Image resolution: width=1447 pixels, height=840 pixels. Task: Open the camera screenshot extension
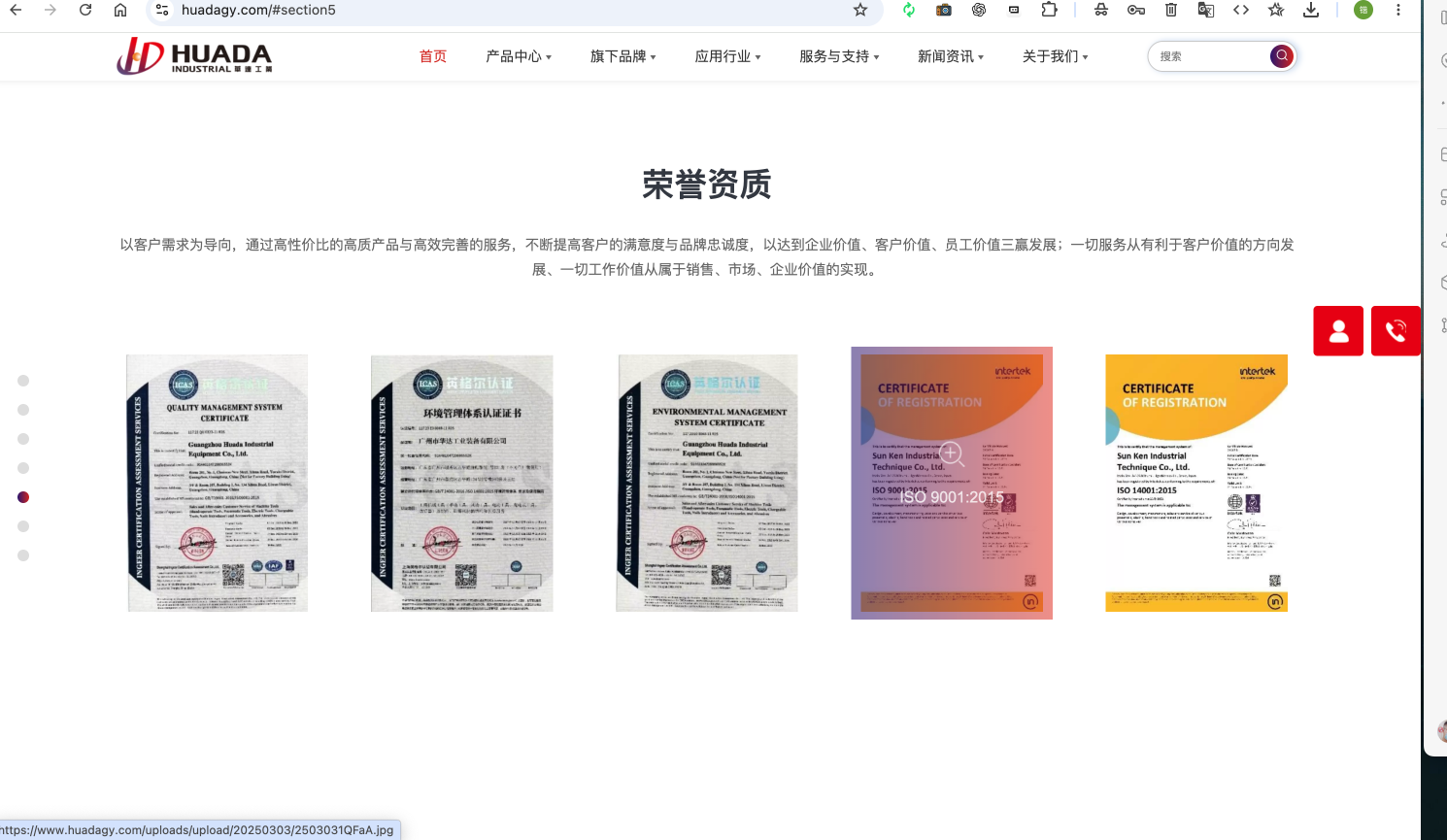point(944,10)
